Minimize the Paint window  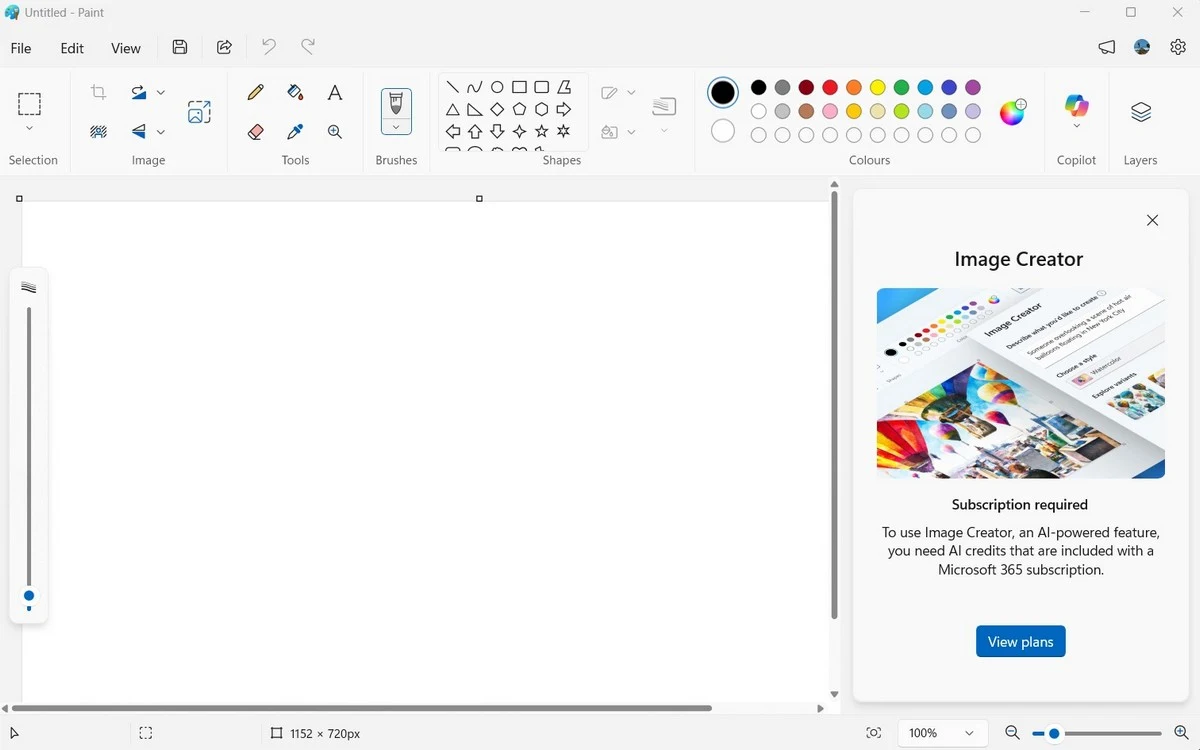click(1085, 12)
